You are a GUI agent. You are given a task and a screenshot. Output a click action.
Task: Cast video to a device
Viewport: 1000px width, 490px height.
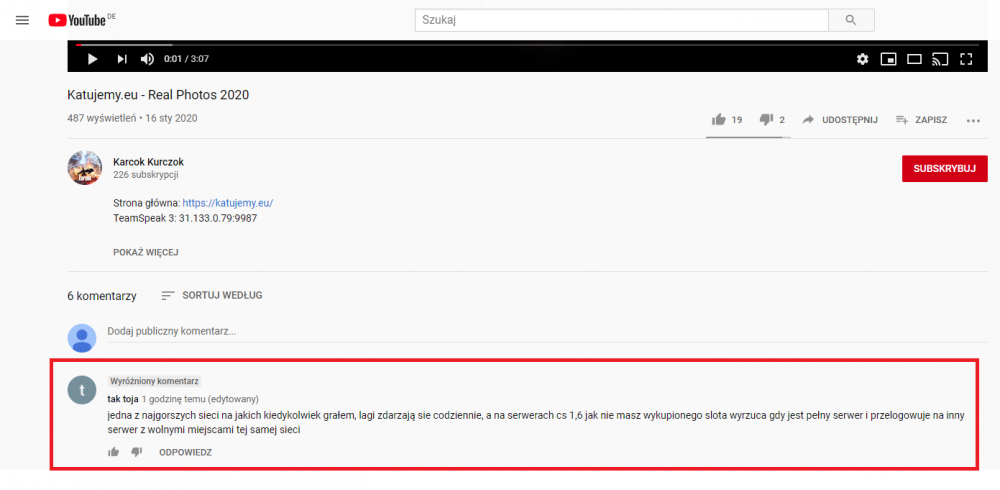click(x=940, y=59)
